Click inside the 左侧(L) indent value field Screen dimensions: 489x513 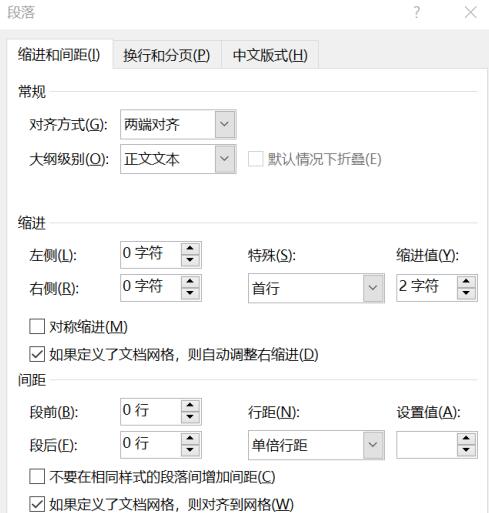pos(151,255)
